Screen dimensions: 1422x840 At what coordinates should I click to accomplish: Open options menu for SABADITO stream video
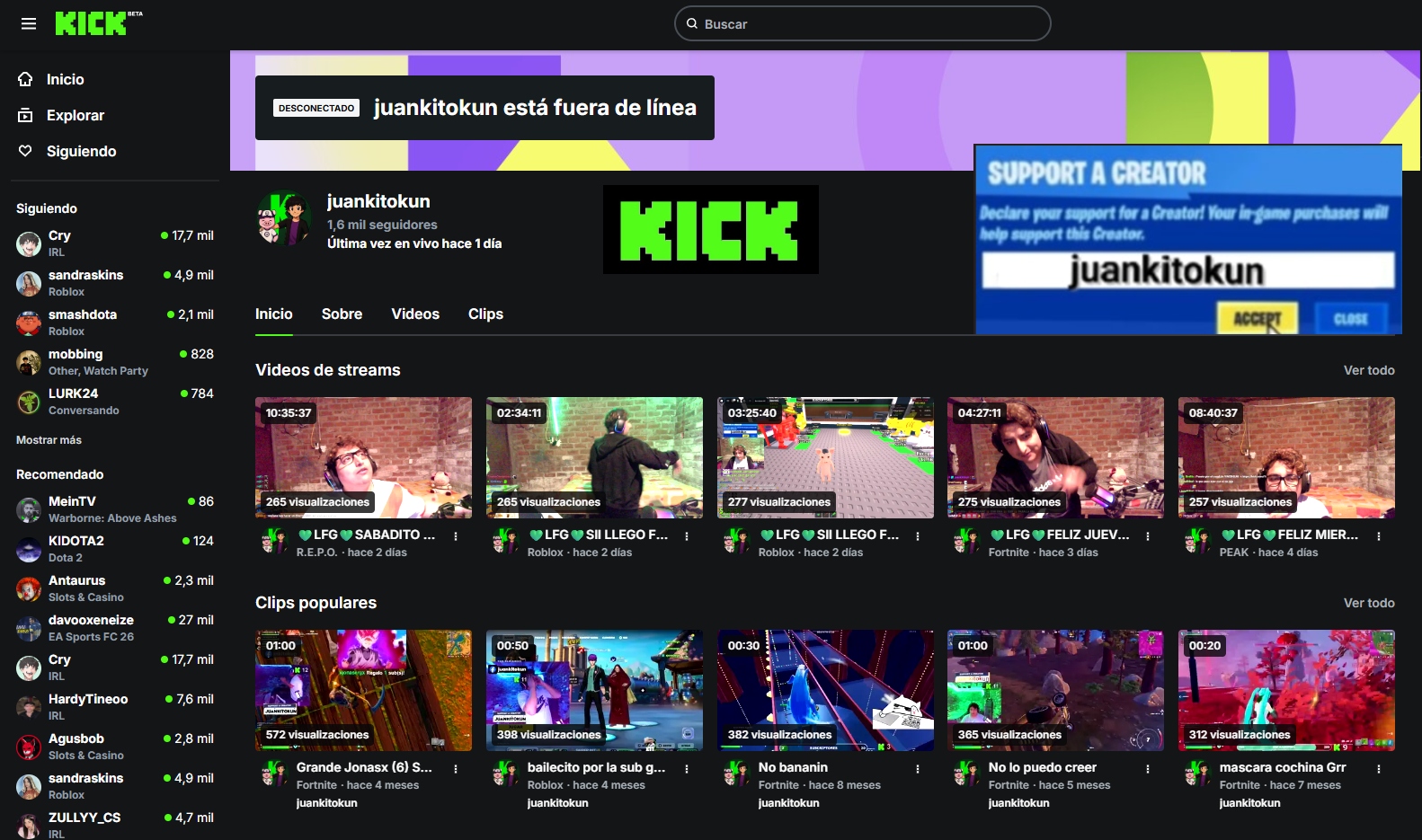pyautogui.click(x=456, y=536)
